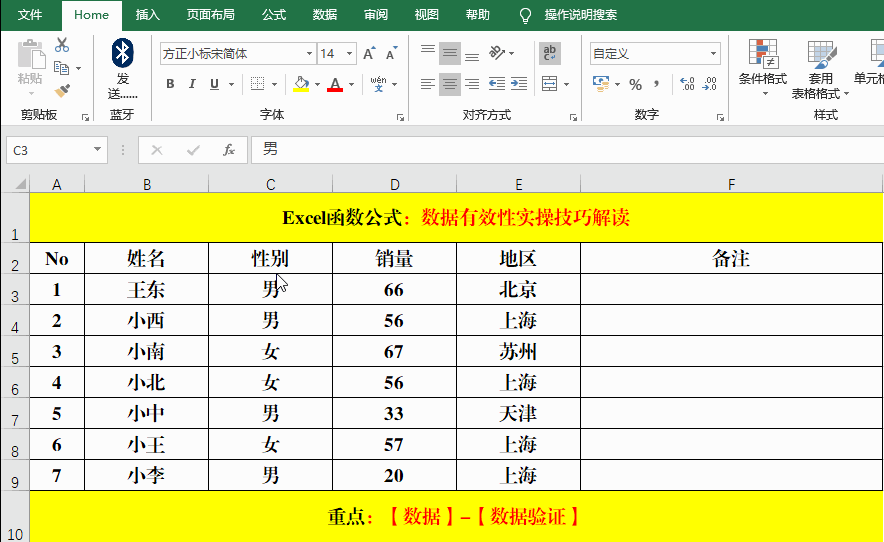Click the Name Box showing C3
884x542 pixels.
(50, 150)
